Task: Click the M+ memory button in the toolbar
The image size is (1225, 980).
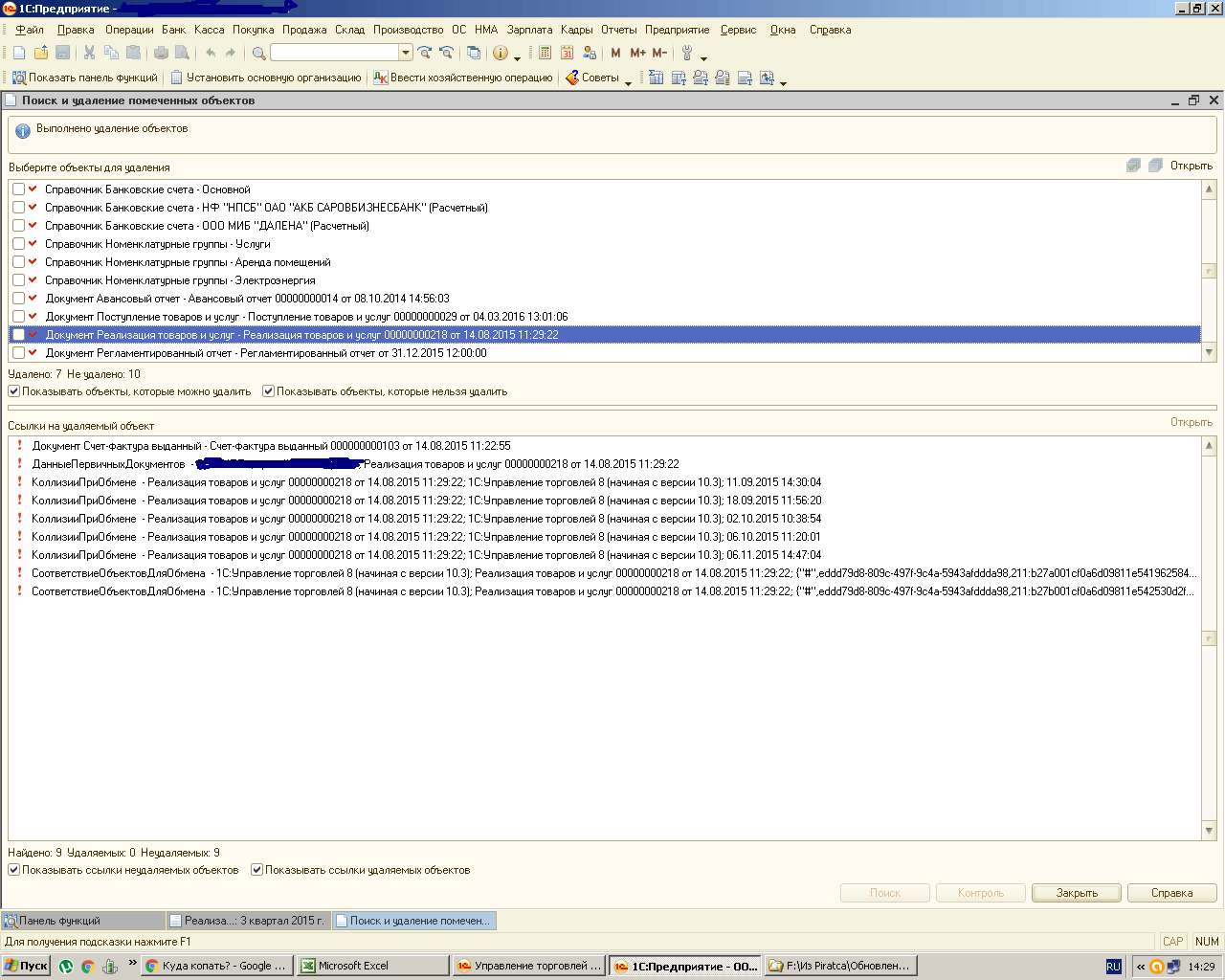Action: click(637, 53)
